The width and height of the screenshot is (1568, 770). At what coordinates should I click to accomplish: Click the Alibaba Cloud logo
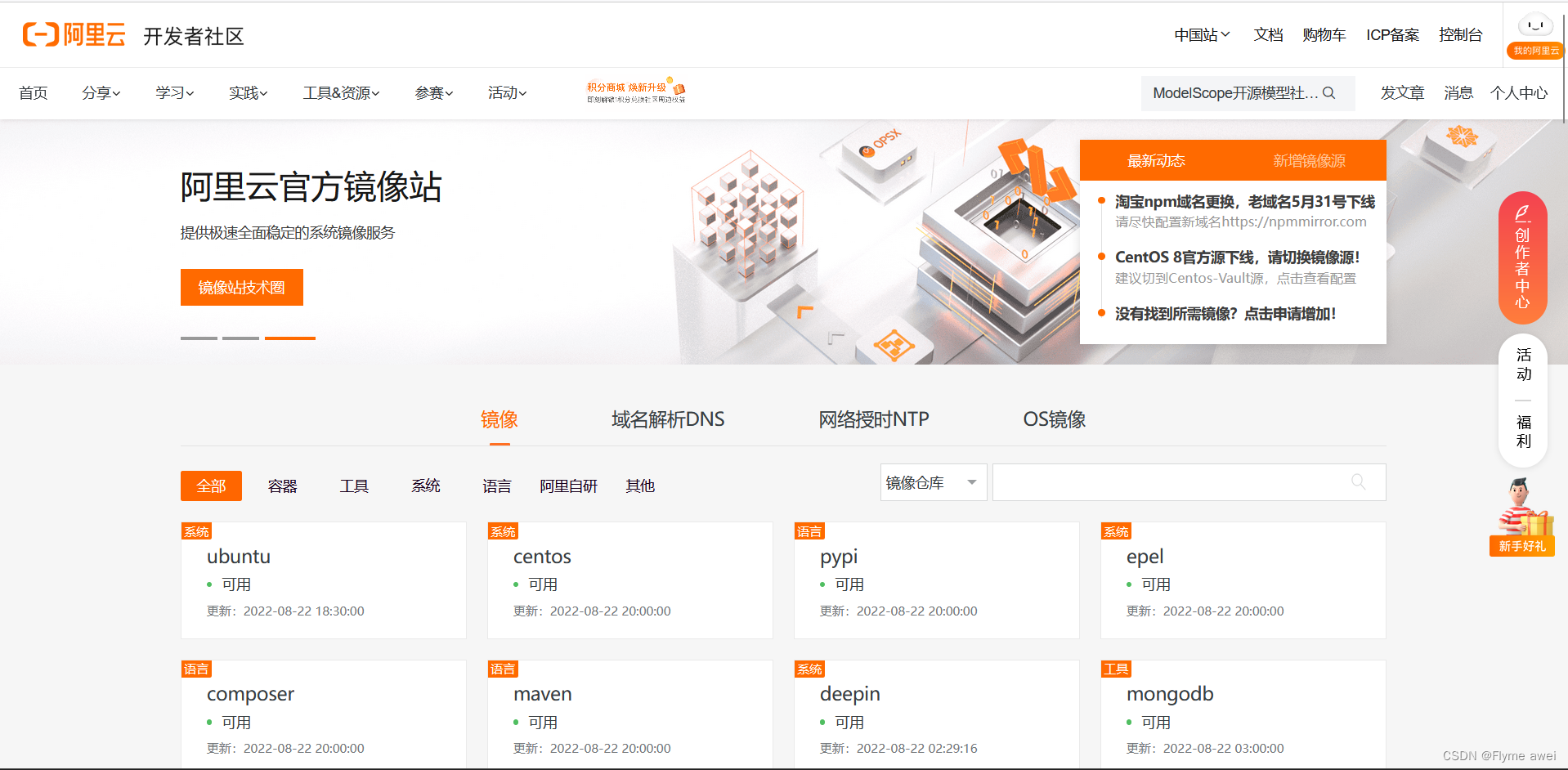[73, 34]
